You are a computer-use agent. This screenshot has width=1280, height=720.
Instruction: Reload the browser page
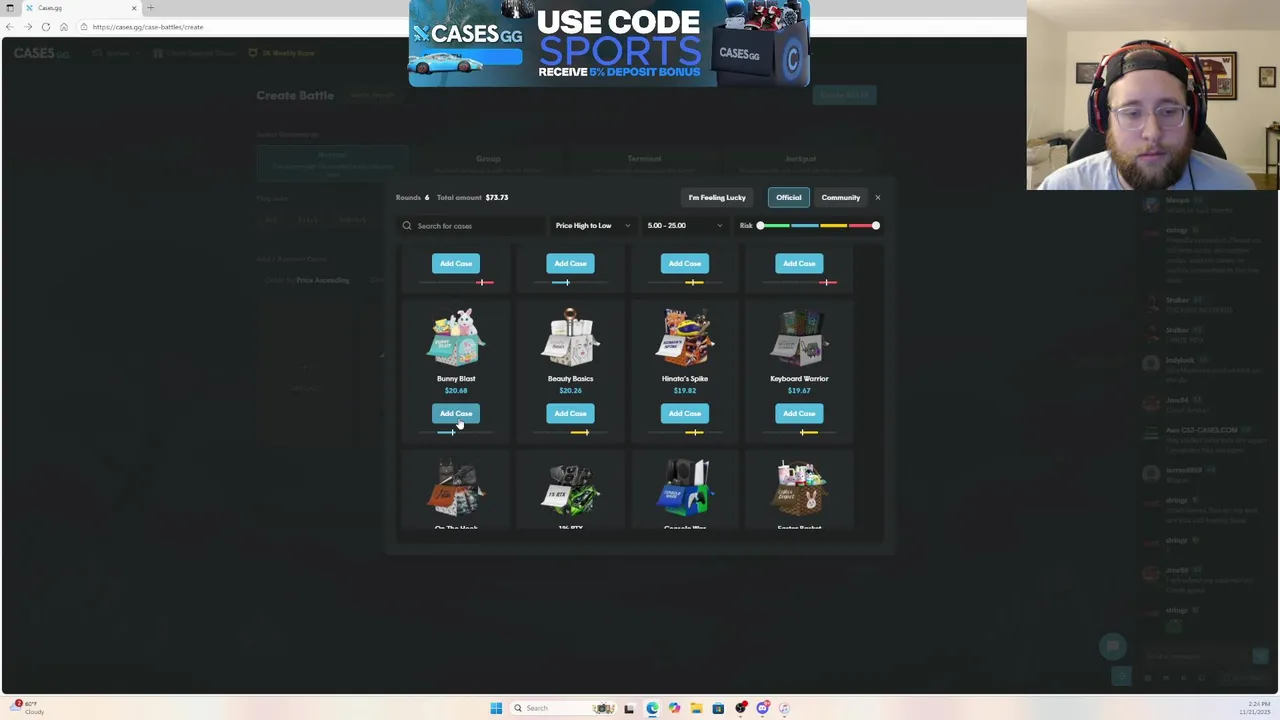tap(45, 27)
